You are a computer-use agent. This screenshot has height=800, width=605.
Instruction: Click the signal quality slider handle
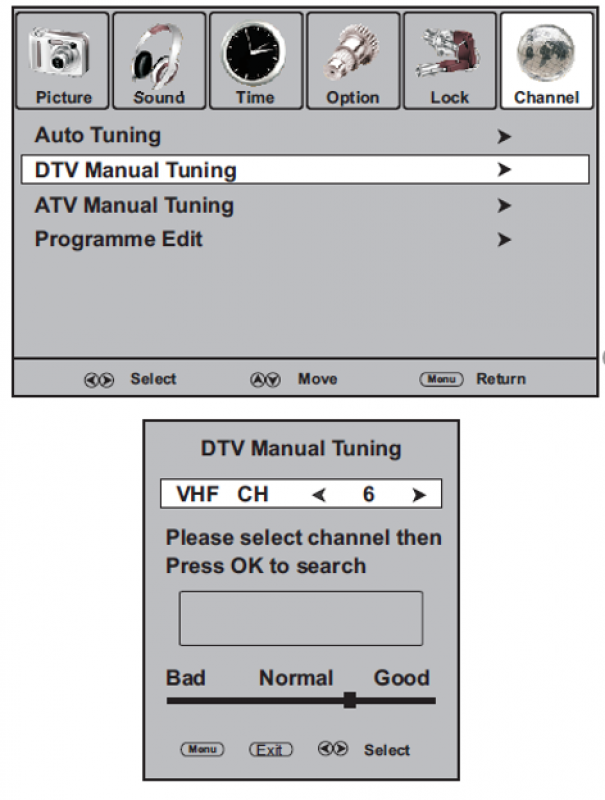(349, 700)
